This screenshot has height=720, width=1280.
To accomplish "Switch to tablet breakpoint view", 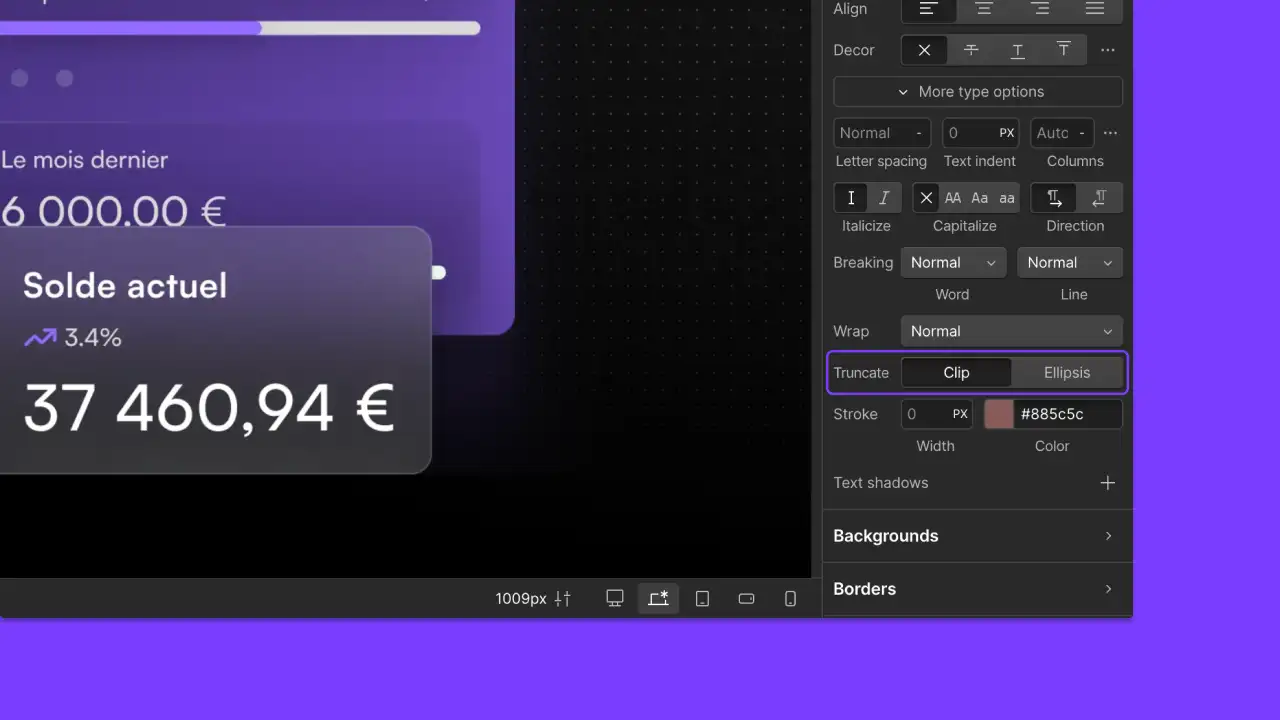I will point(702,598).
